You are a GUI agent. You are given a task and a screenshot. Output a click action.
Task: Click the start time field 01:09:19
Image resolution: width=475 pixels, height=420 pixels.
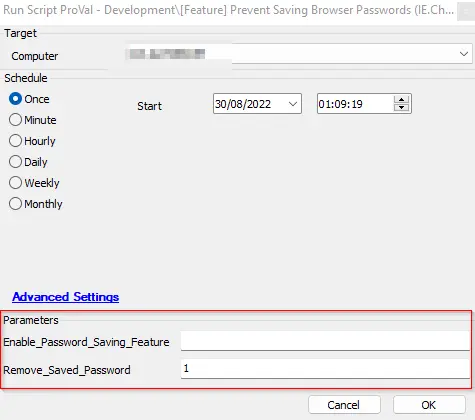tap(355, 104)
